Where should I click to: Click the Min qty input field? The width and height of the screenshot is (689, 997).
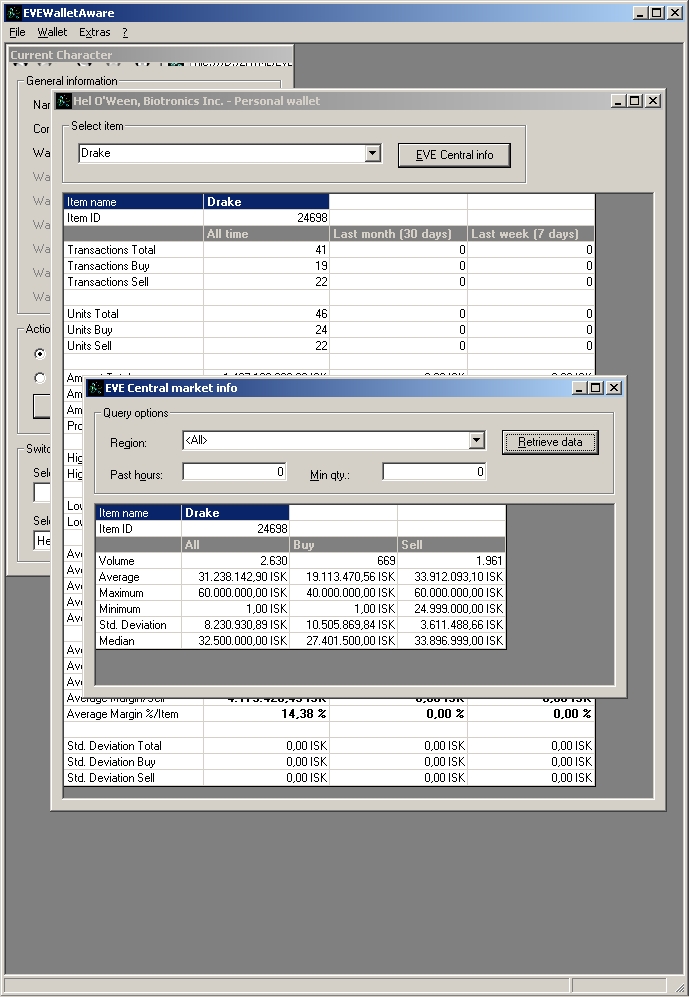click(x=434, y=472)
